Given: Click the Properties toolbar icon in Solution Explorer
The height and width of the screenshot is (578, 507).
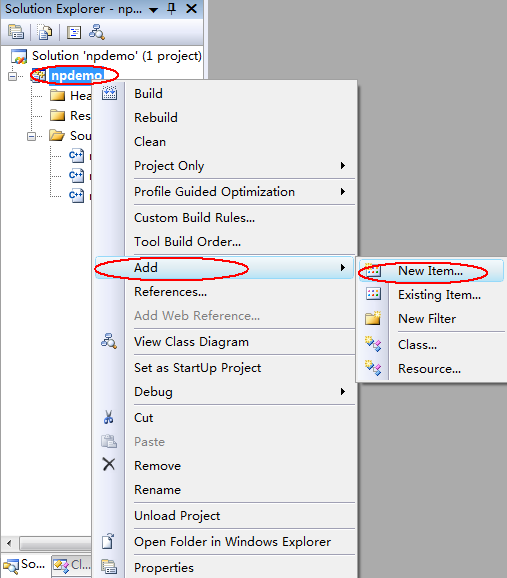Looking at the screenshot, I should click(16, 32).
